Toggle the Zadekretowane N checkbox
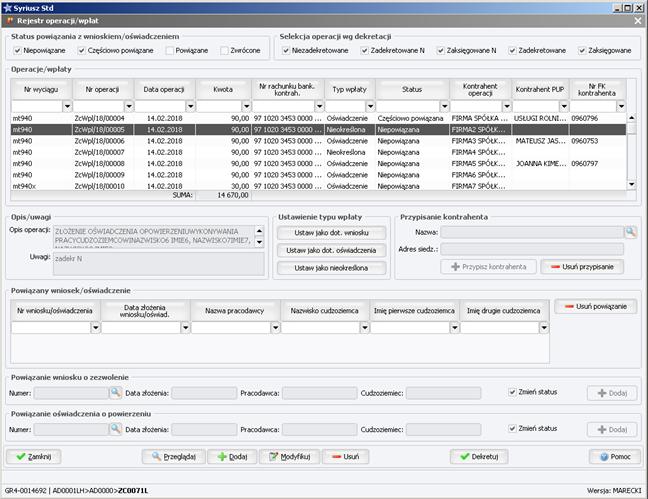The height and width of the screenshot is (499, 648). (364, 50)
